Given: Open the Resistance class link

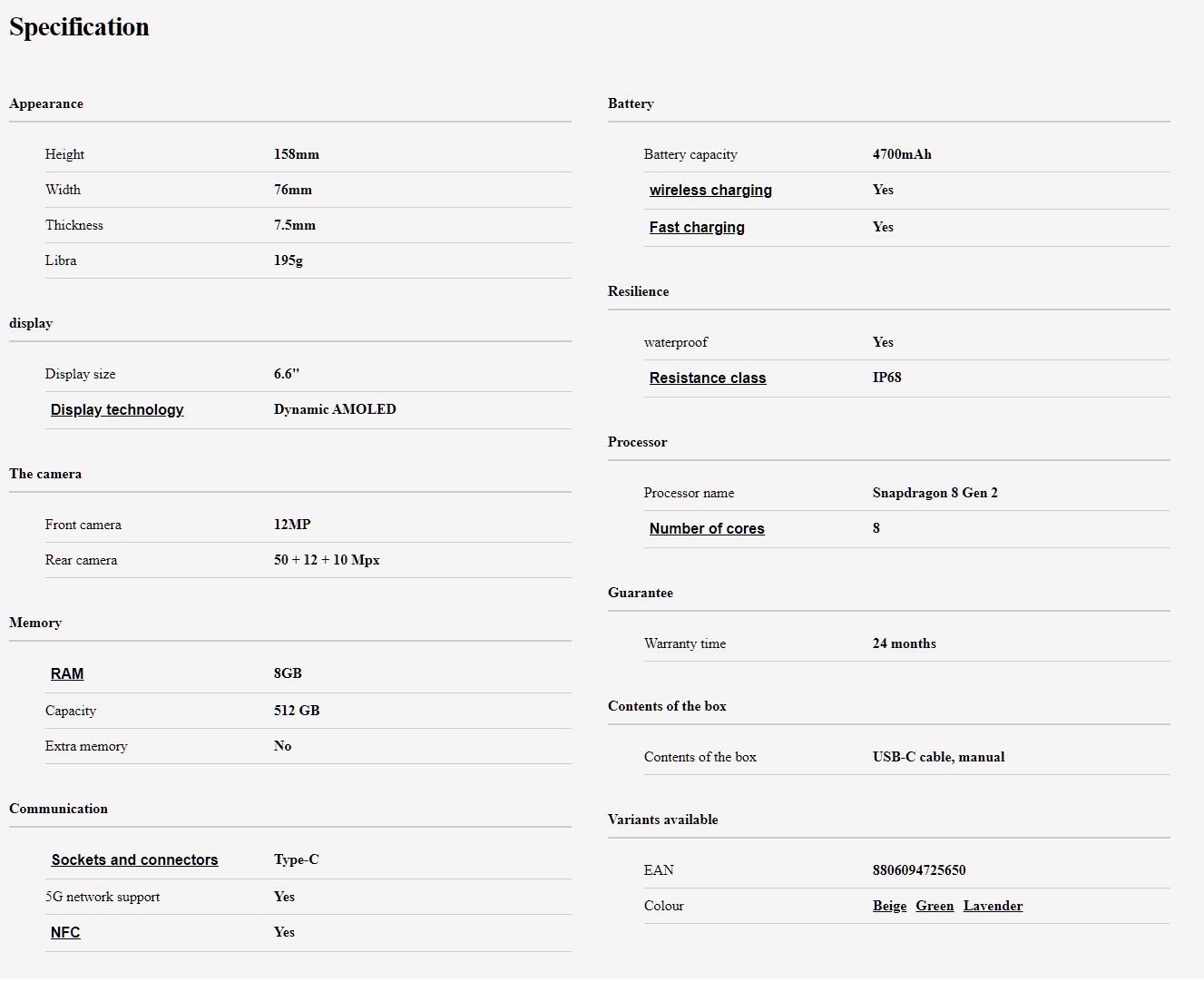Looking at the screenshot, I should click(708, 378).
